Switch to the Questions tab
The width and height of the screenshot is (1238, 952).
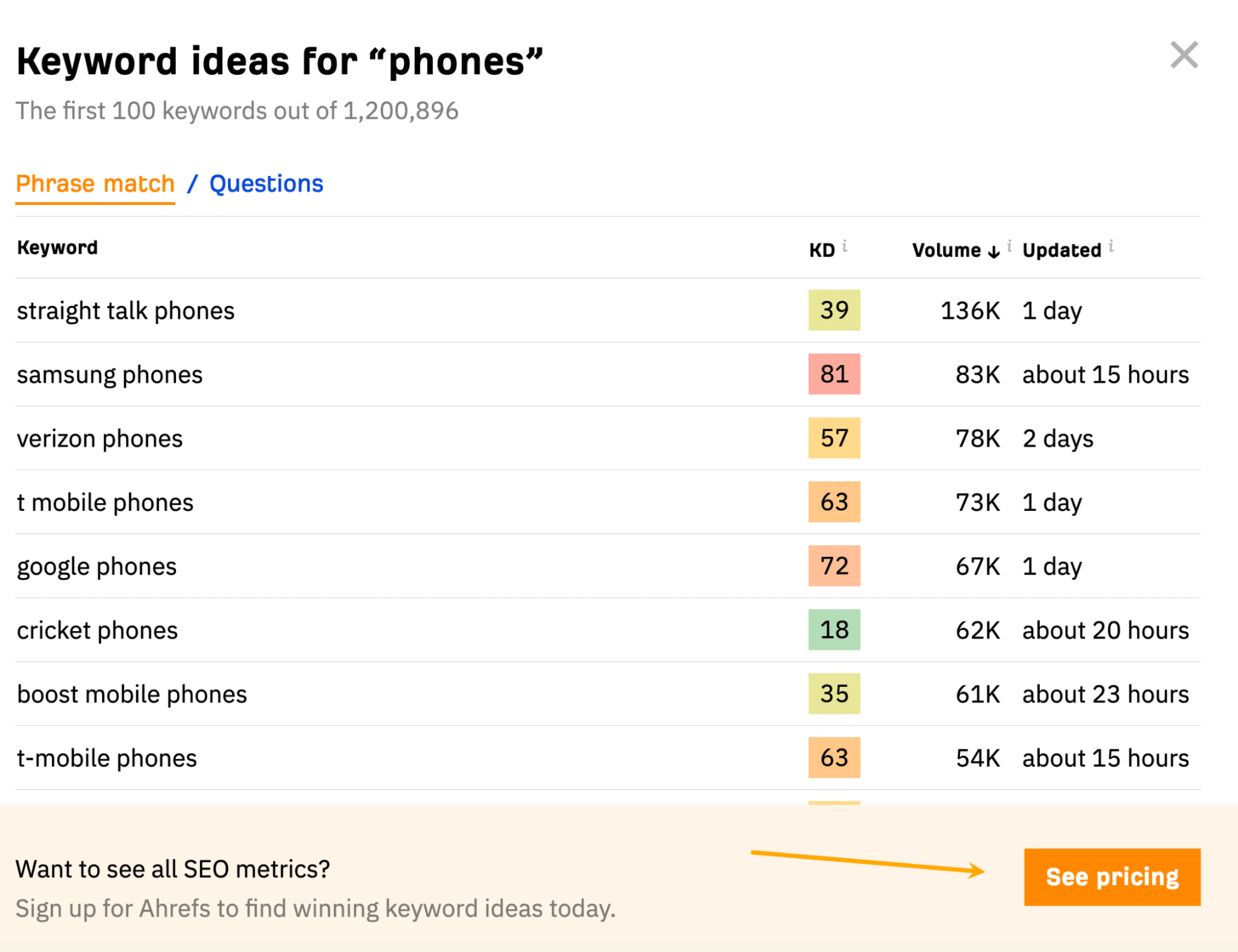click(x=266, y=183)
